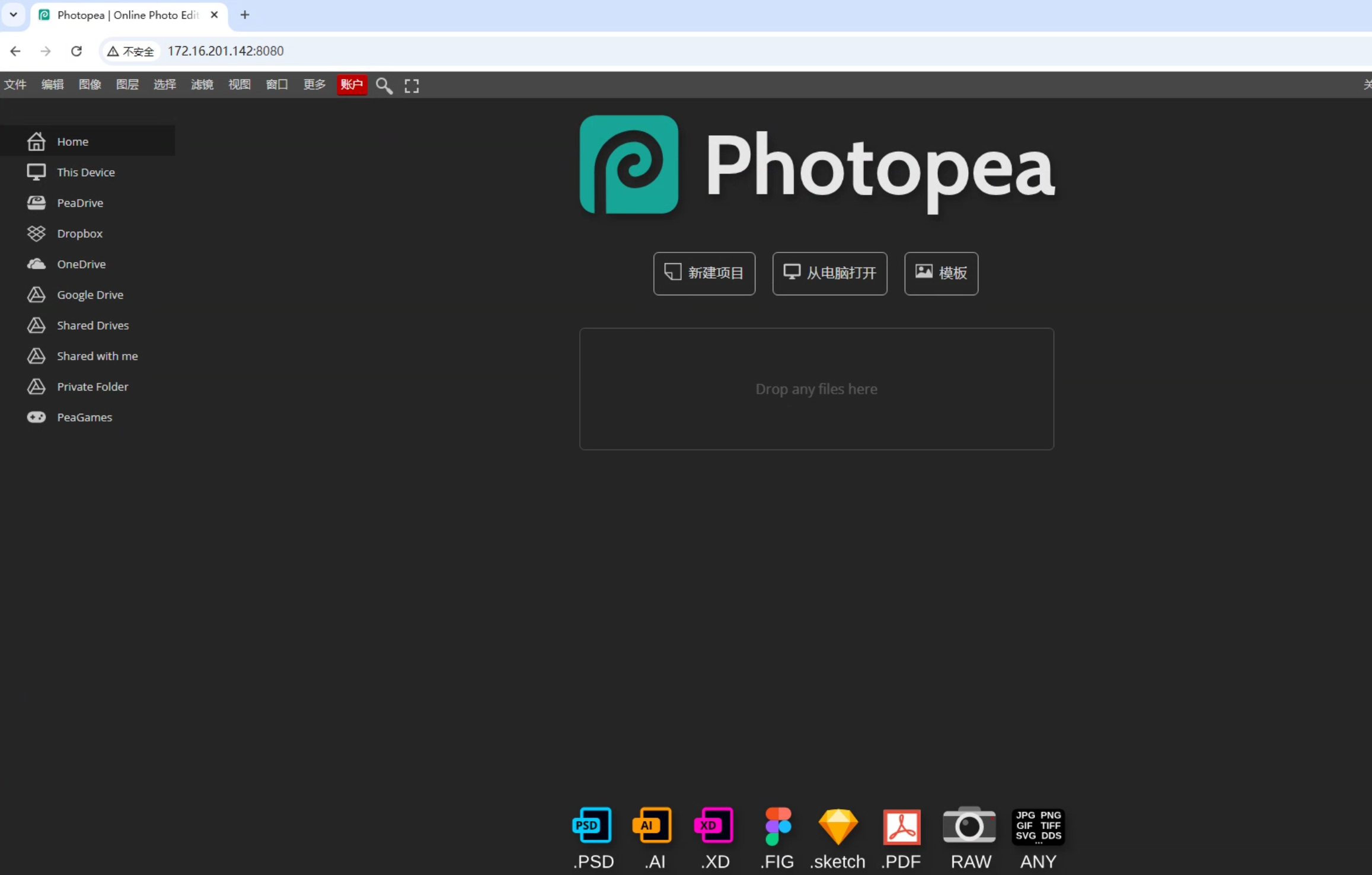Viewport: 1372px width, 875px height.
Task: Open a new browser tab
Action: coord(245,15)
